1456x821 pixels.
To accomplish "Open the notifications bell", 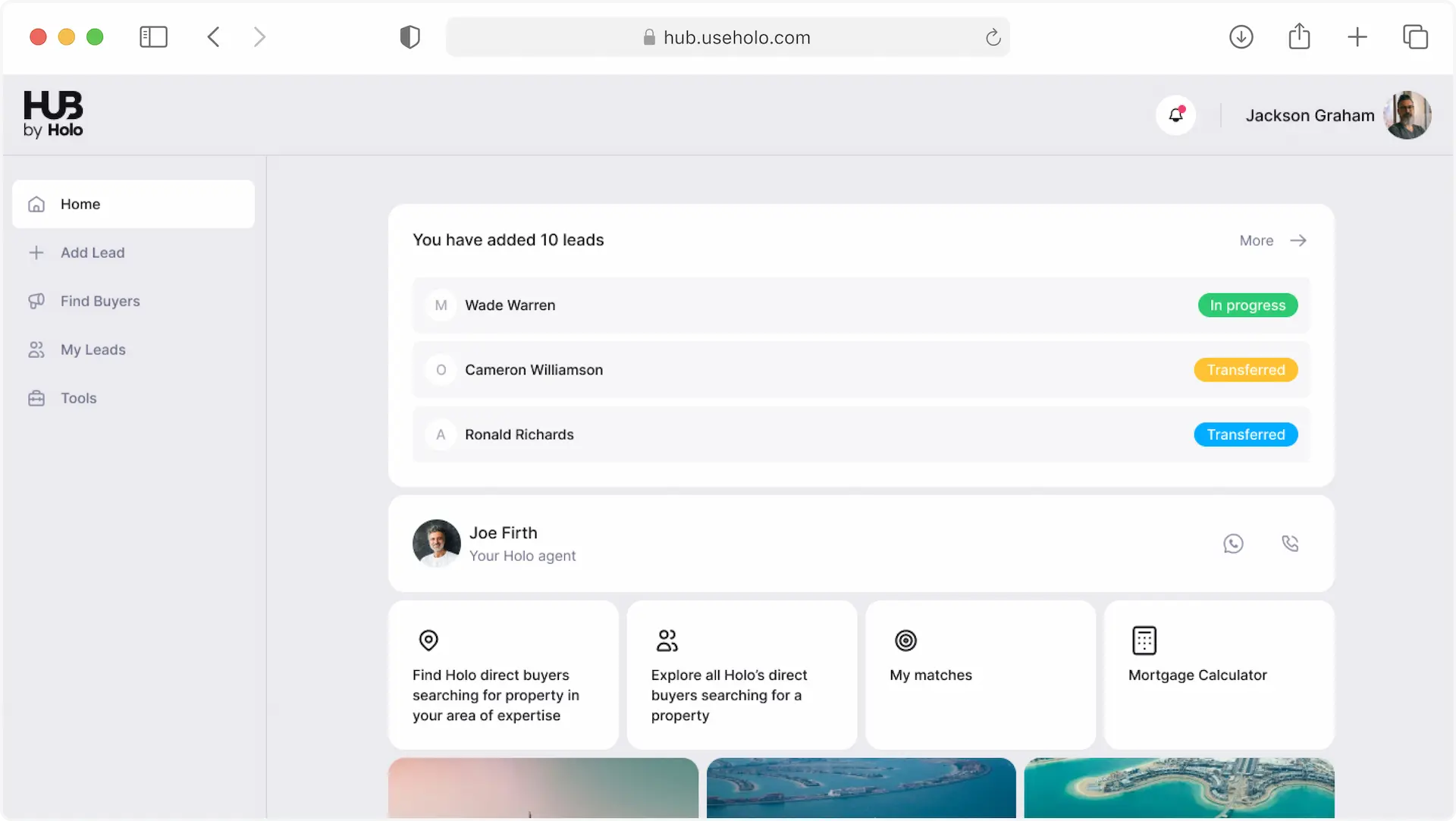I will pos(1175,115).
